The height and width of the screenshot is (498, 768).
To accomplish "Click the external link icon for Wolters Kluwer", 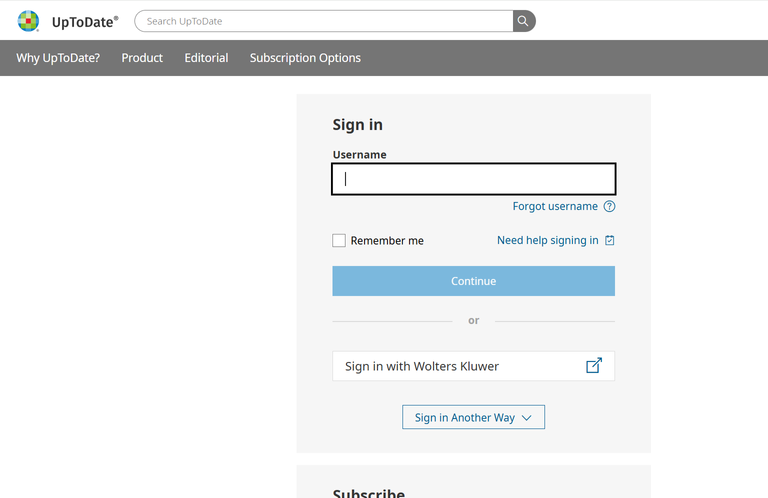I will [594, 366].
